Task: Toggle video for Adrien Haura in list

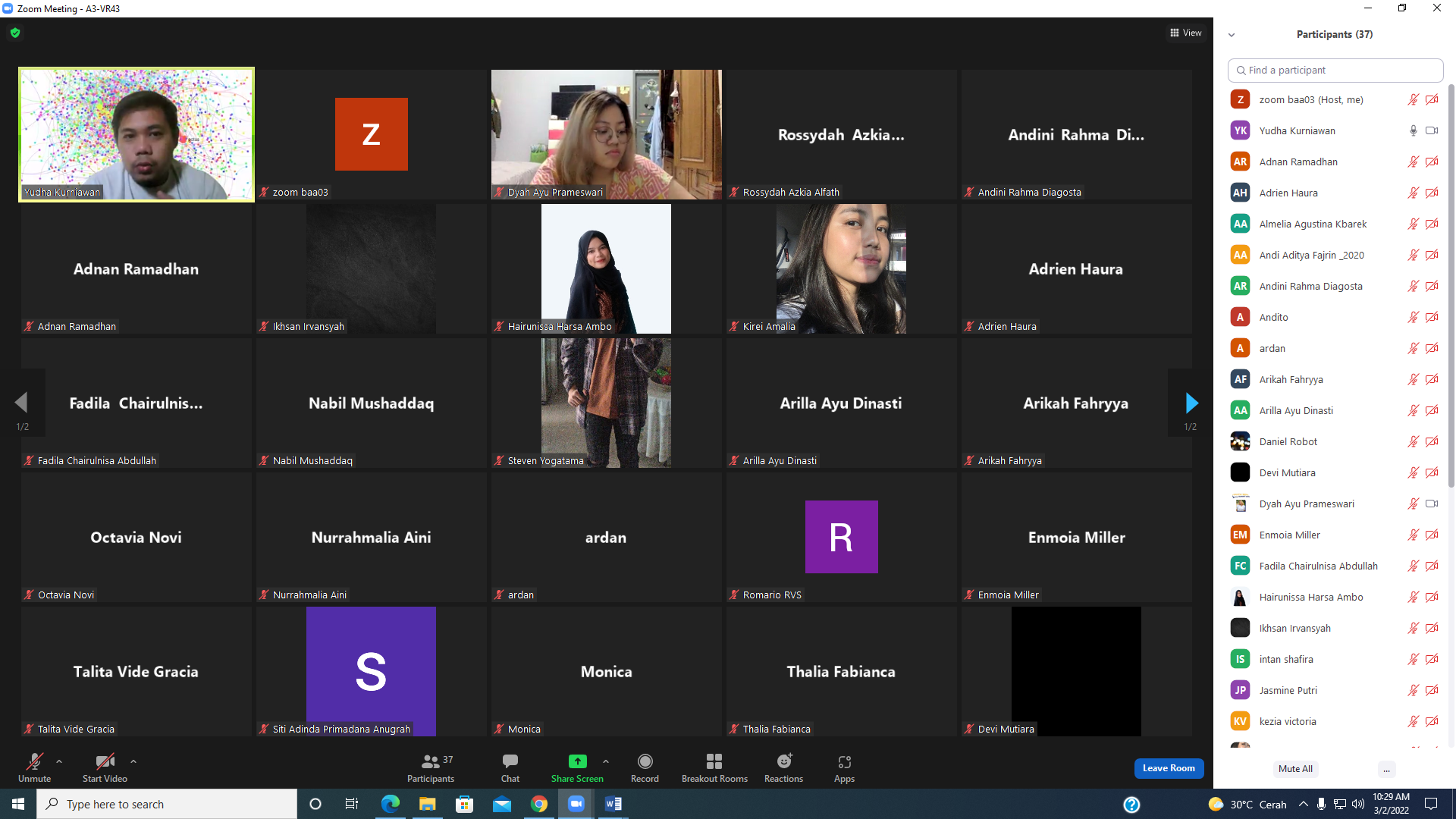Action: (x=1432, y=193)
